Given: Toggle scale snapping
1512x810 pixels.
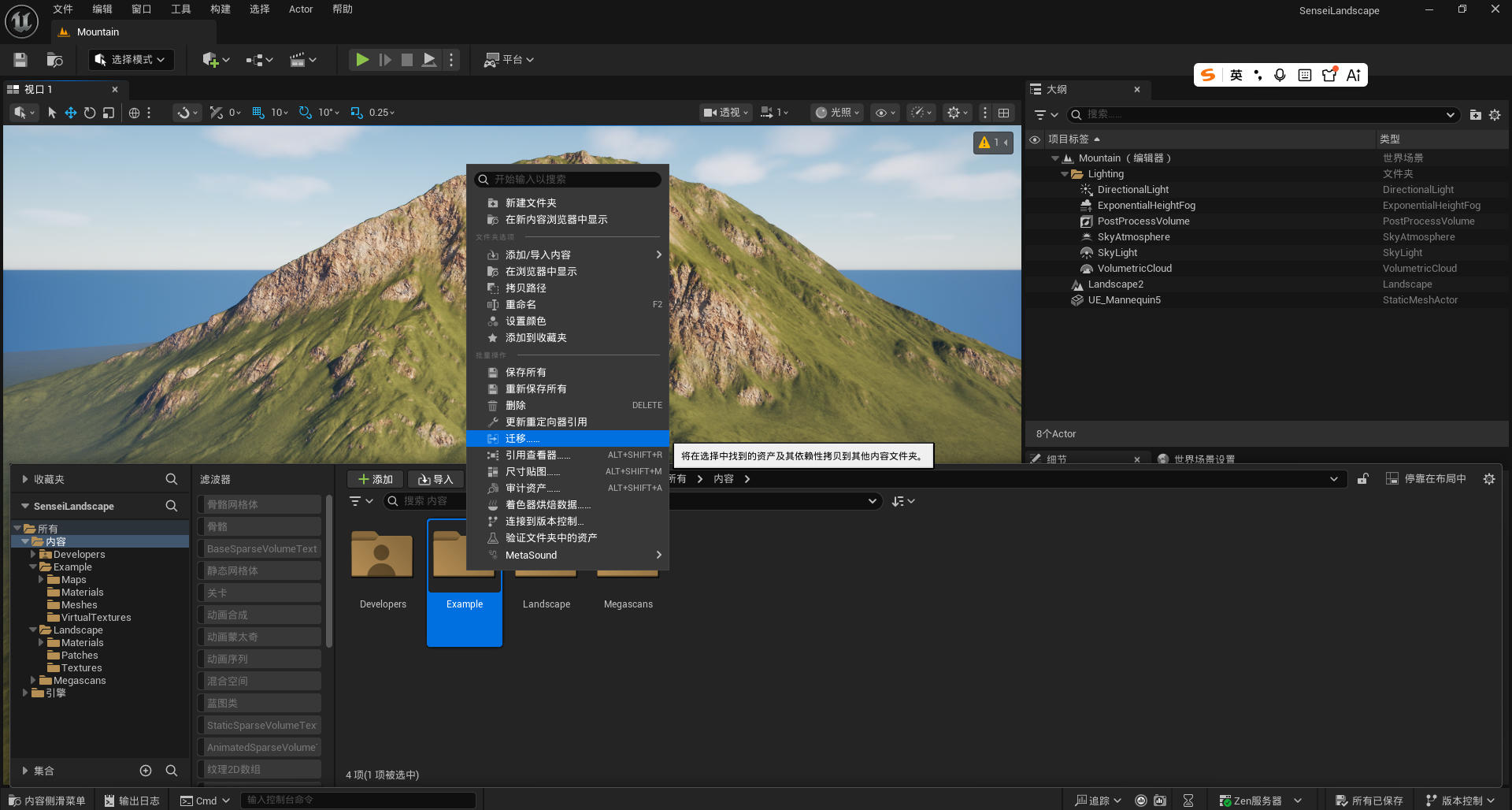Looking at the screenshot, I should pos(357,113).
